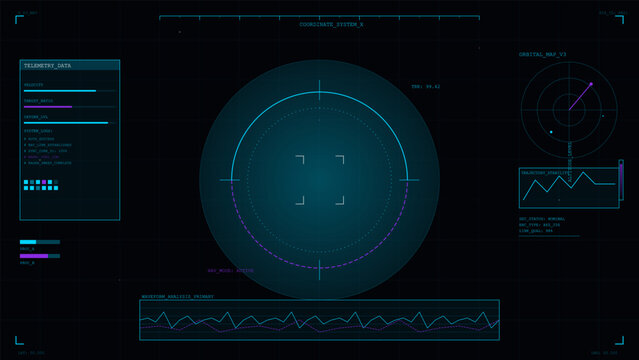Image resolution: width=639 pixels, height=360 pixels.
Task: Click the purple progress bar below telemetry panel
Action: pyautogui.click(x=40, y=256)
